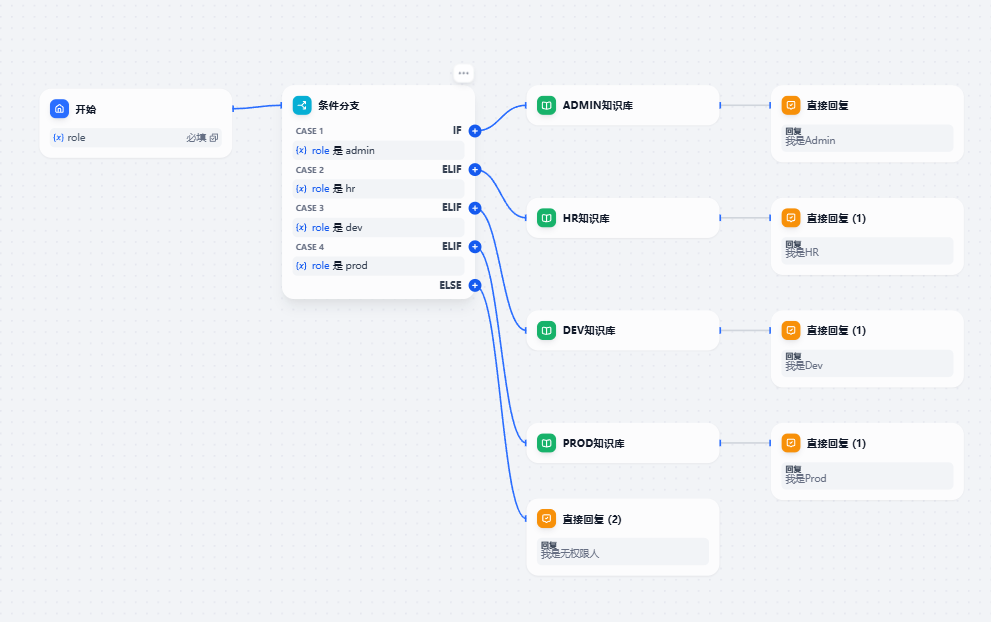991x622 pixels.
Task: Click the reply icon beside the 我是Admin node
Action: tap(790, 105)
